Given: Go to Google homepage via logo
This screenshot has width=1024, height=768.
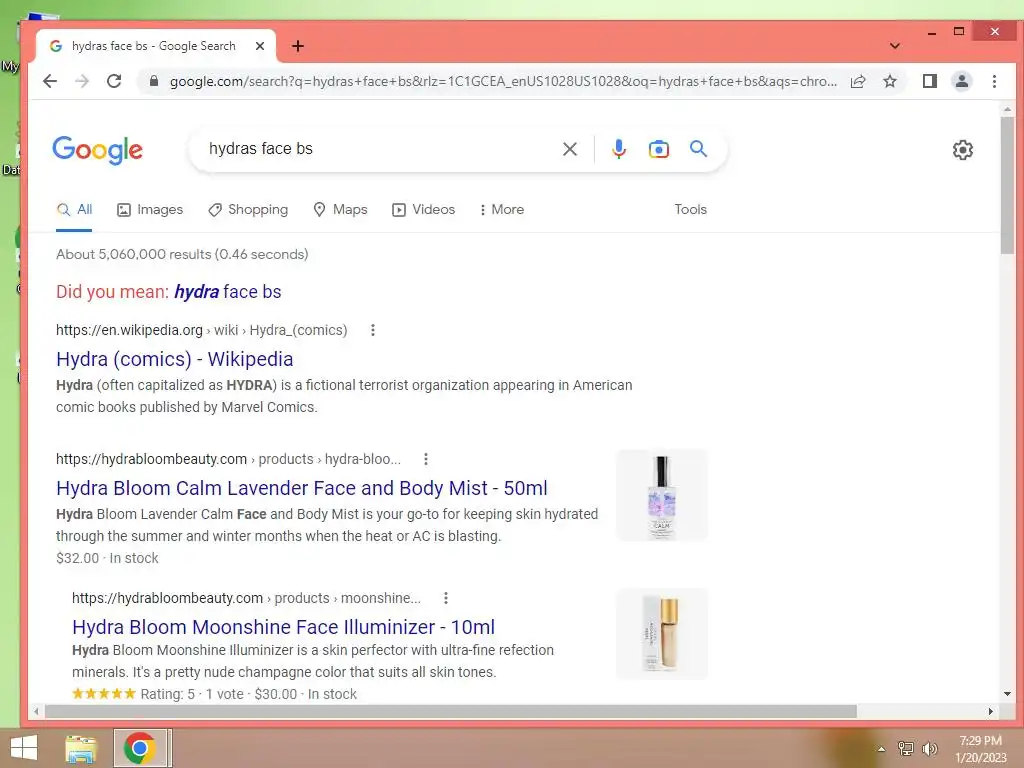Looking at the screenshot, I should 97,150.
